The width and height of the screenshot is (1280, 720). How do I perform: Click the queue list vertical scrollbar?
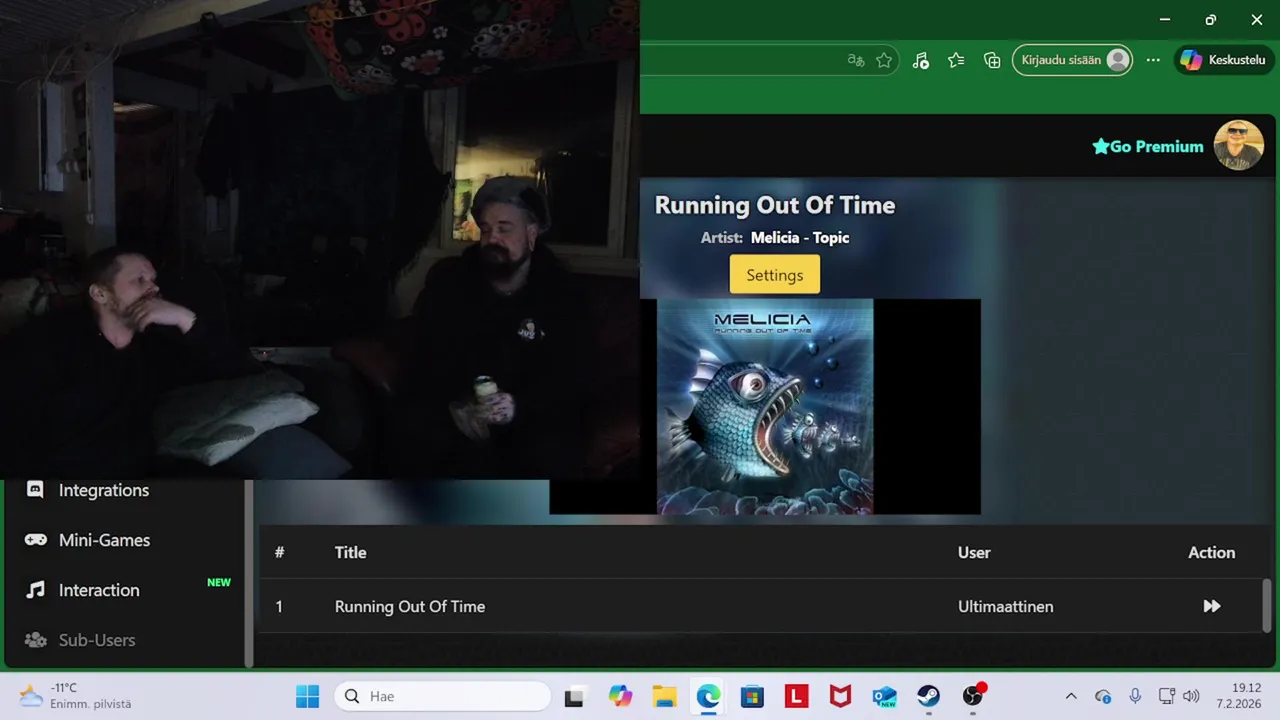(1267, 604)
